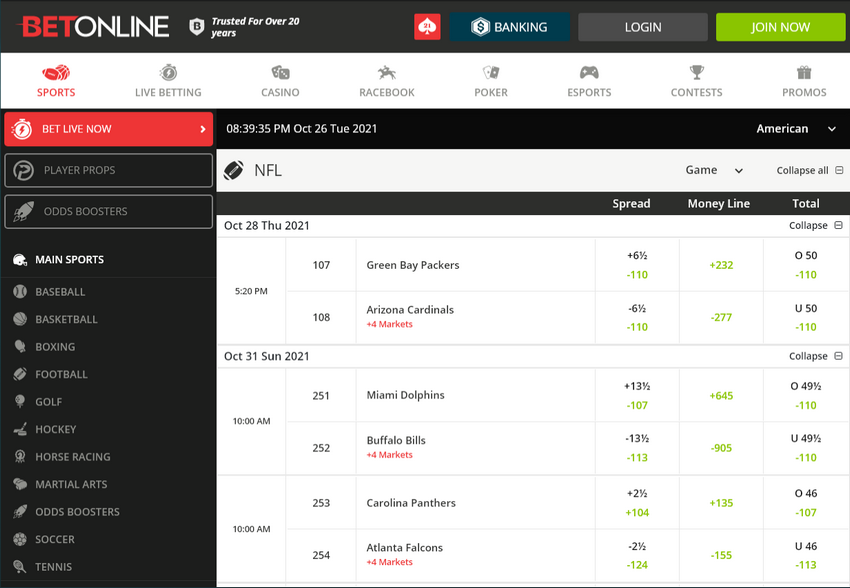
Task: Select the Sports tab icon
Action: coord(55,72)
